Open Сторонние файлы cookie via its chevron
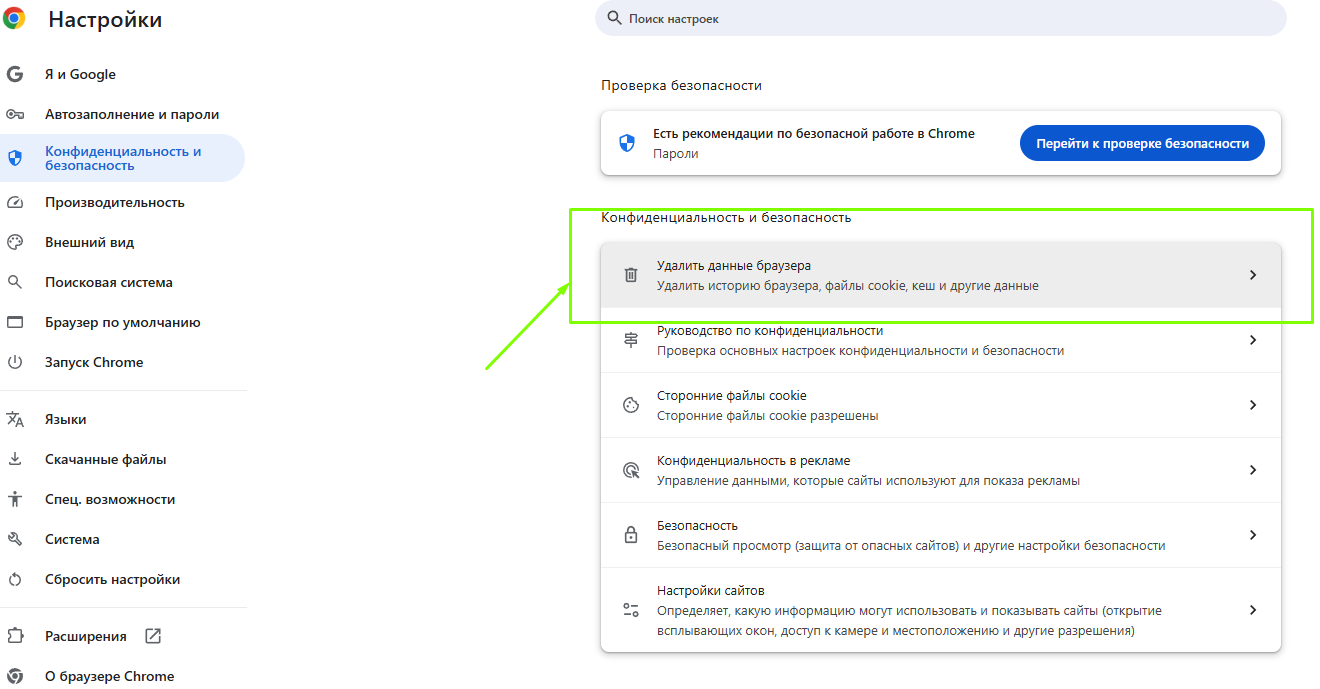This screenshot has height=689, width=1320. pyautogui.click(x=1253, y=405)
